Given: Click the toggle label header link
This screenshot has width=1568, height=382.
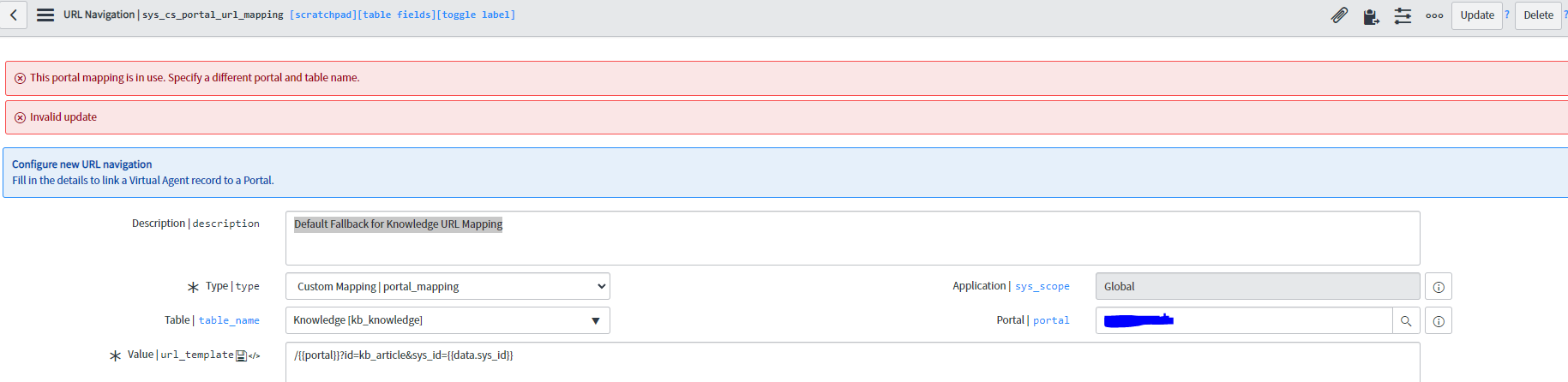Looking at the screenshot, I should tap(476, 15).
